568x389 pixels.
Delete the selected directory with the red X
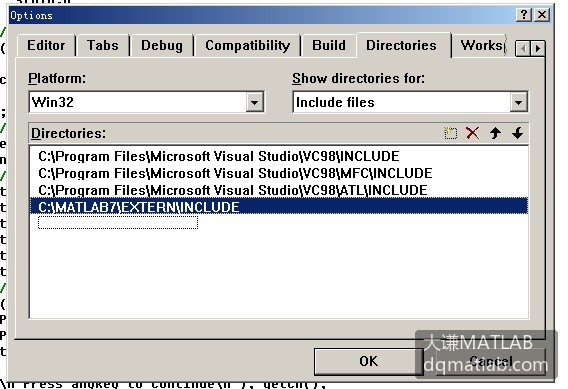pos(472,133)
